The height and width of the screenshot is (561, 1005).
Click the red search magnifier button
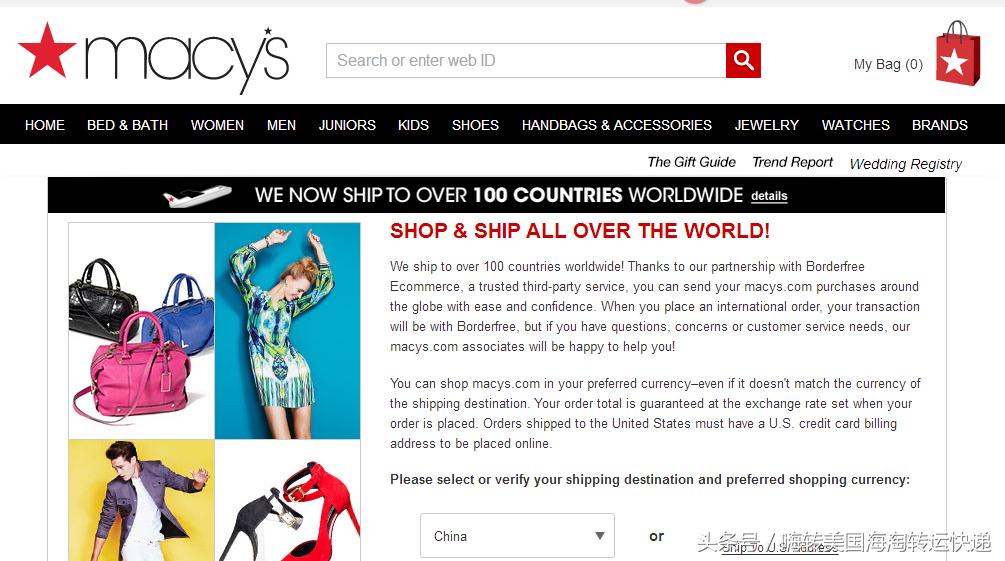(x=743, y=60)
